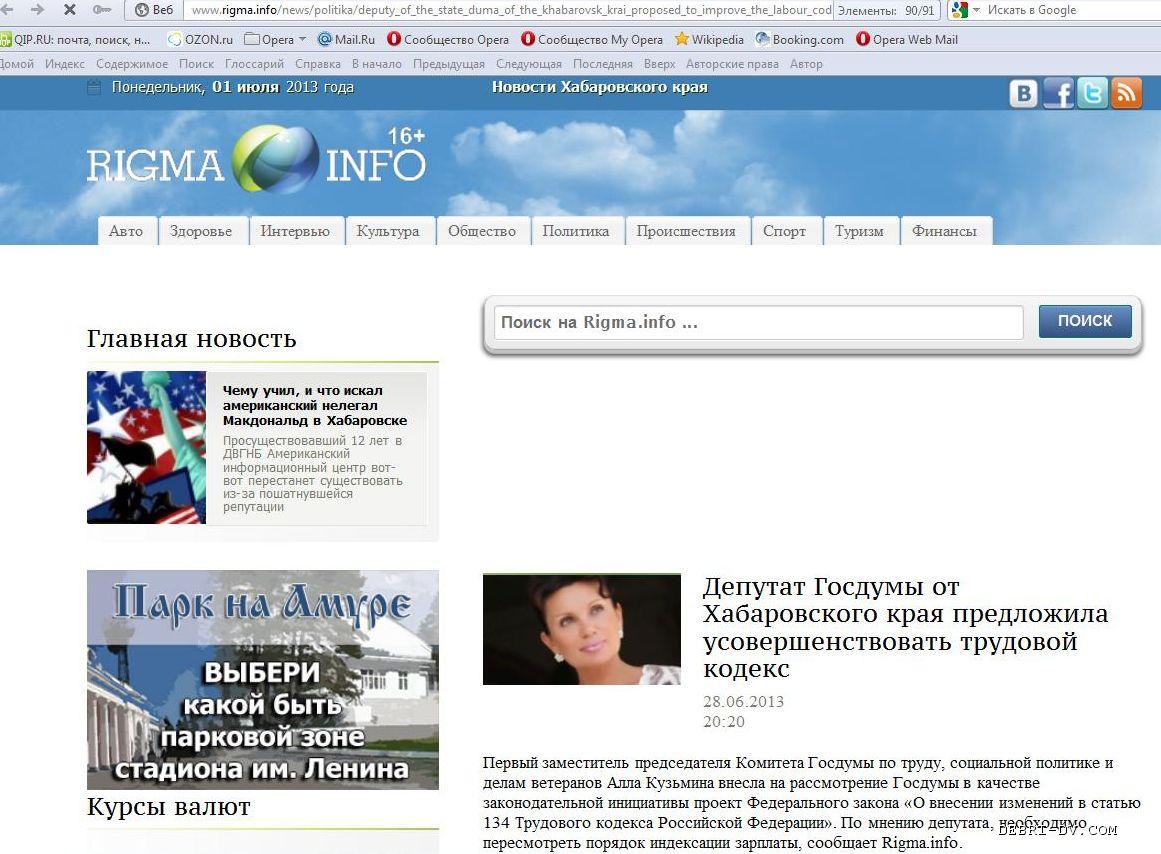Image resolution: width=1161 pixels, height=854 pixels.
Task: Select the Политика navigation tab
Action: point(575,231)
